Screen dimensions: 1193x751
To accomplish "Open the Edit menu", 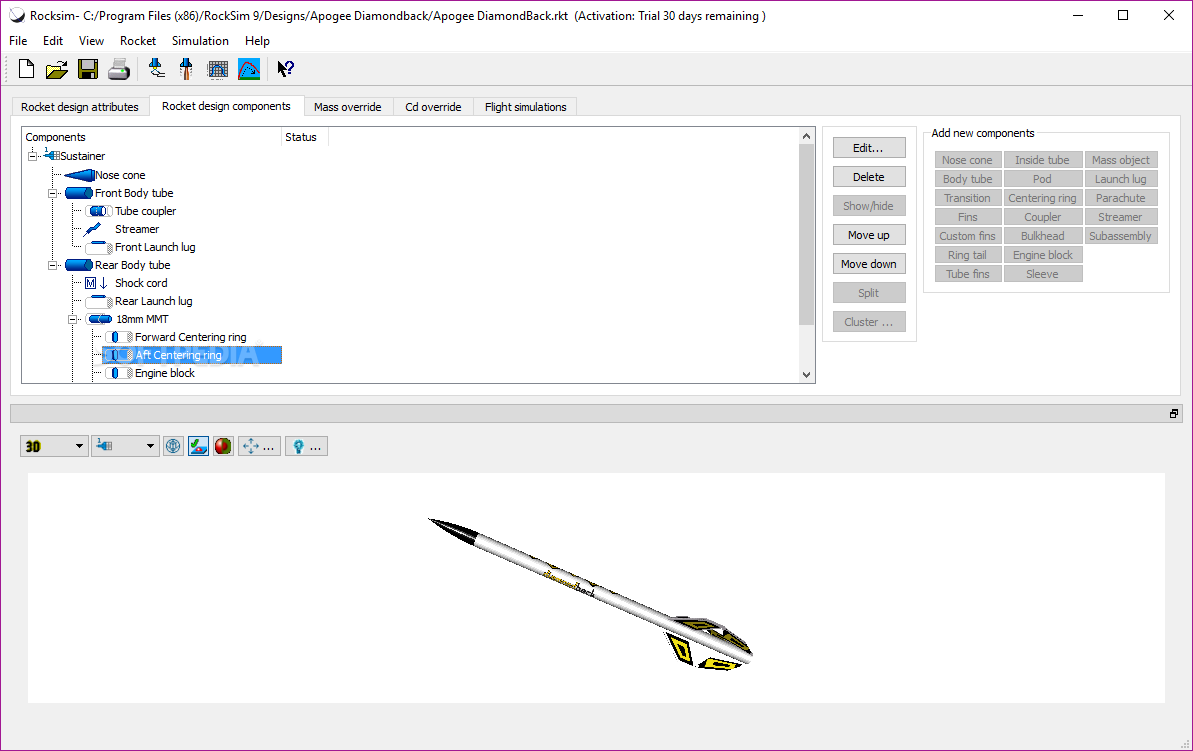I will click(53, 41).
